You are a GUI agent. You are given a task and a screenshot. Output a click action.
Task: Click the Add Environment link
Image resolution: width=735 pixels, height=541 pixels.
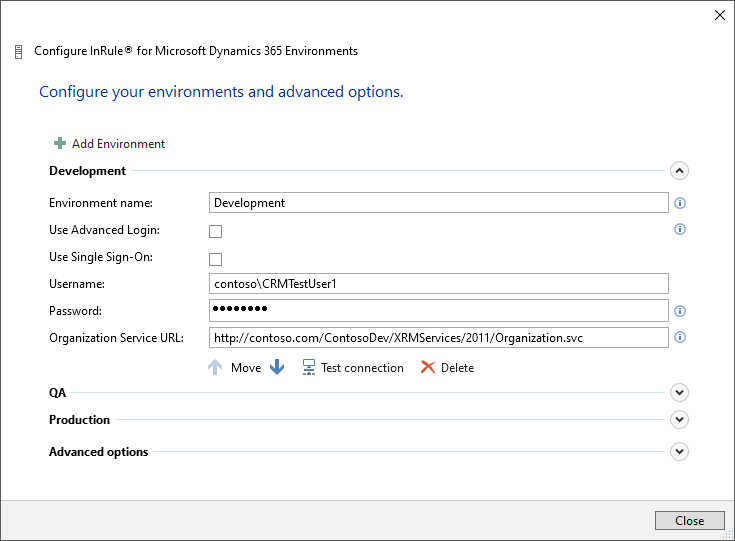coord(118,144)
